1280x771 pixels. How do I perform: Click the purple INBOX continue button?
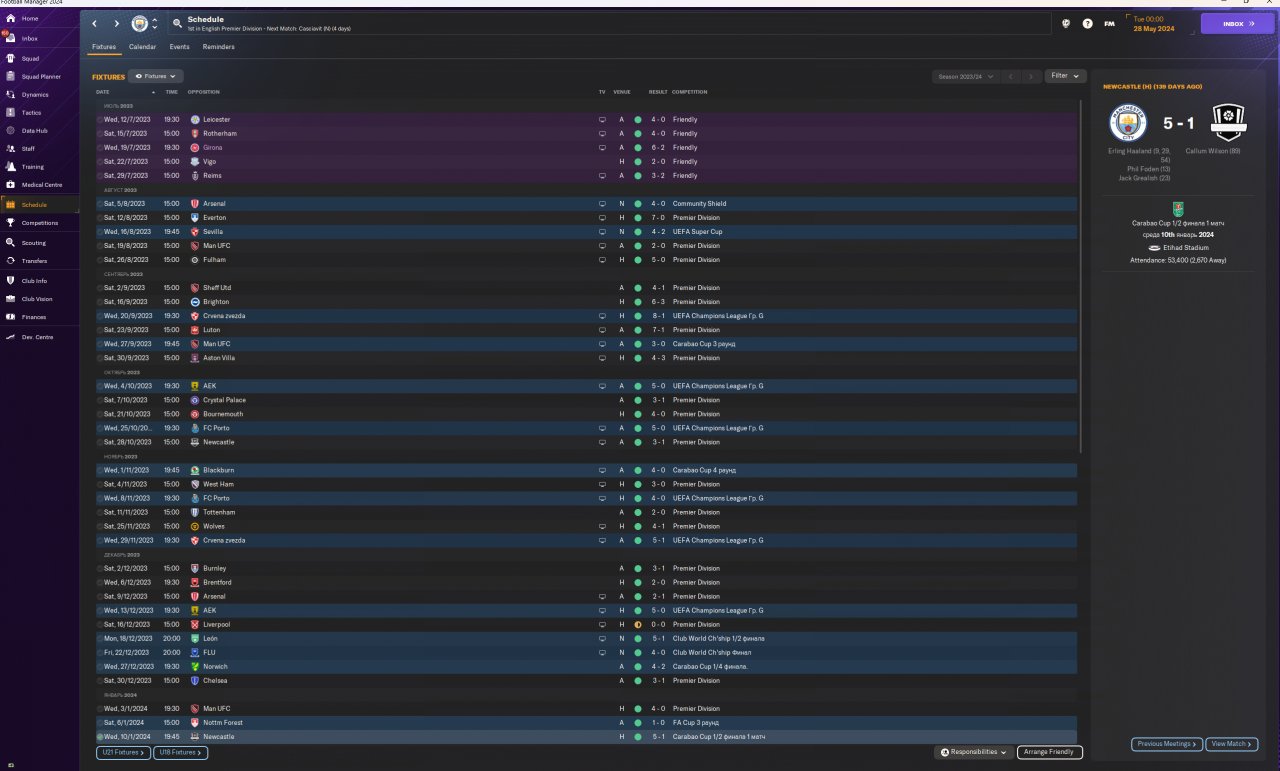[1237, 23]
